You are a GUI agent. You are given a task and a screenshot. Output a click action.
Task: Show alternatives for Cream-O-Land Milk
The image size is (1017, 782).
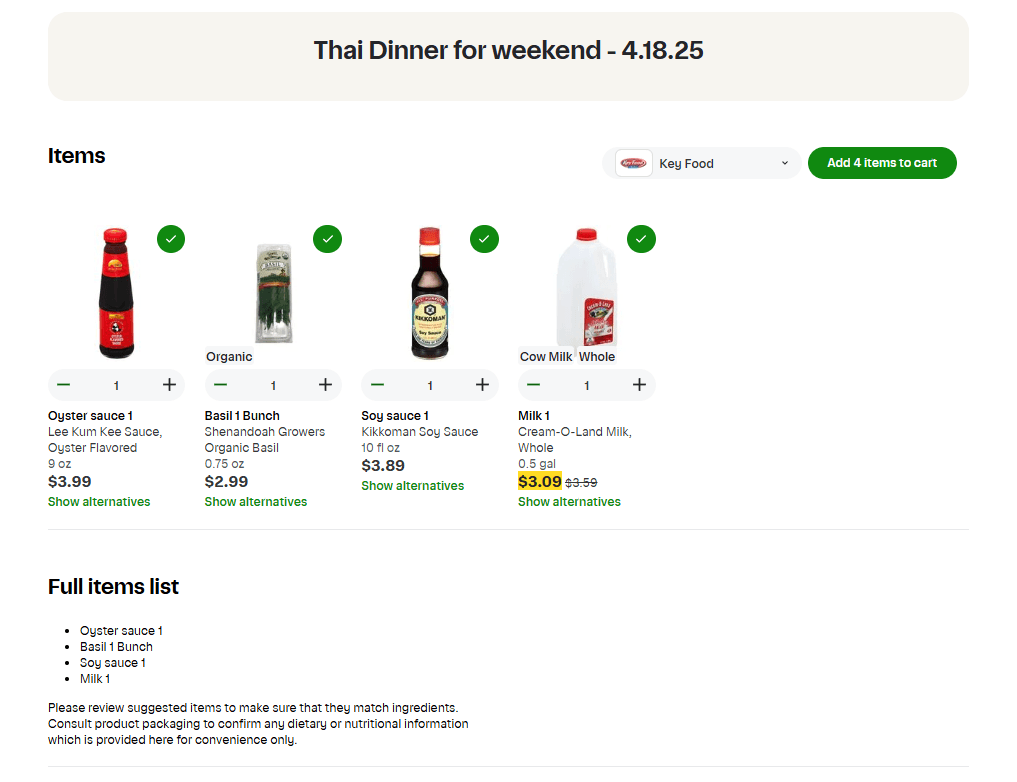pyautogui.click(x=569, y=501)
